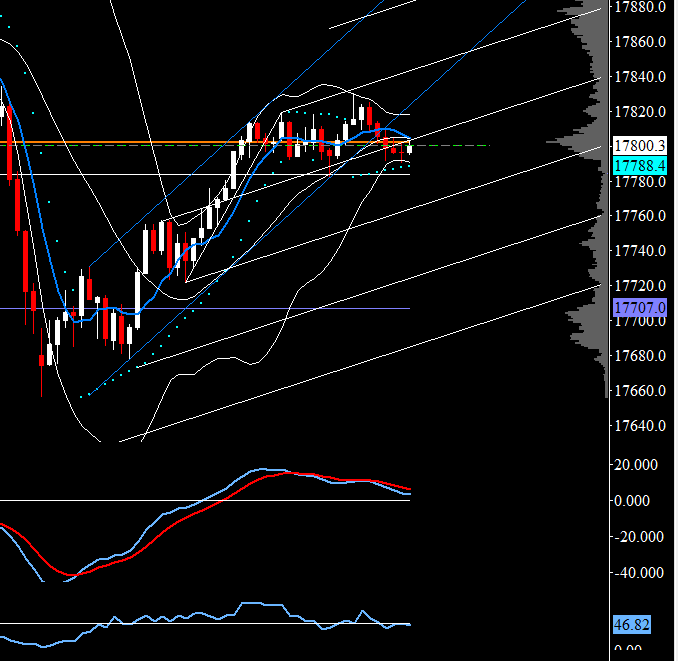Screen dimensions: 678x661
Task: Click the 20.000 oscillator axis label
Action: point(636,465)
